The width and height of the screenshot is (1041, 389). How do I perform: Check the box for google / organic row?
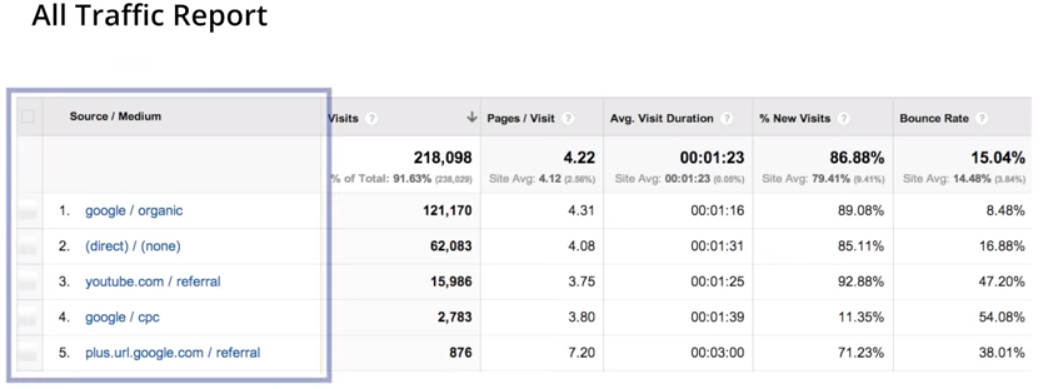coord(28,212)
